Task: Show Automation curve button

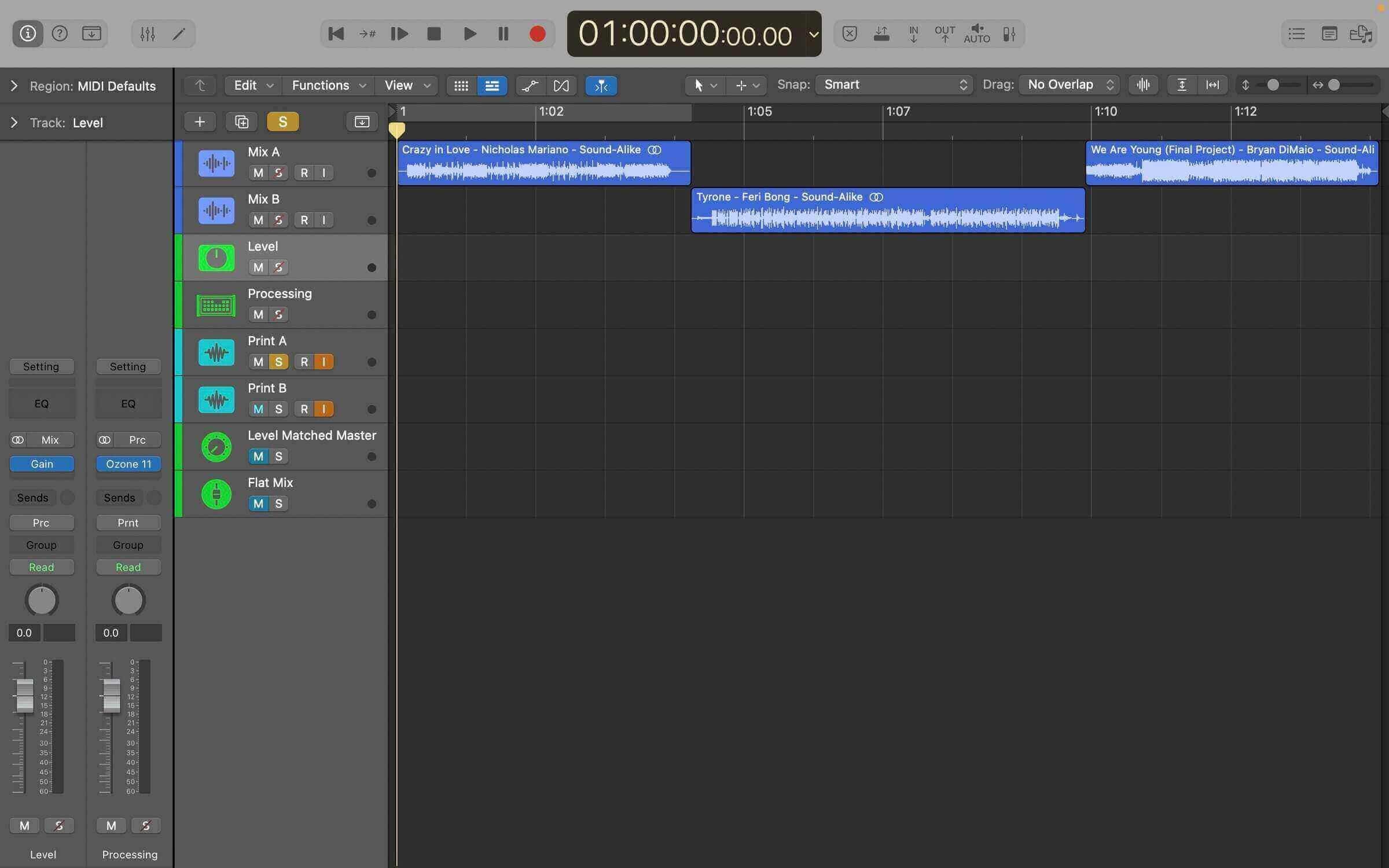Action: 530,86
